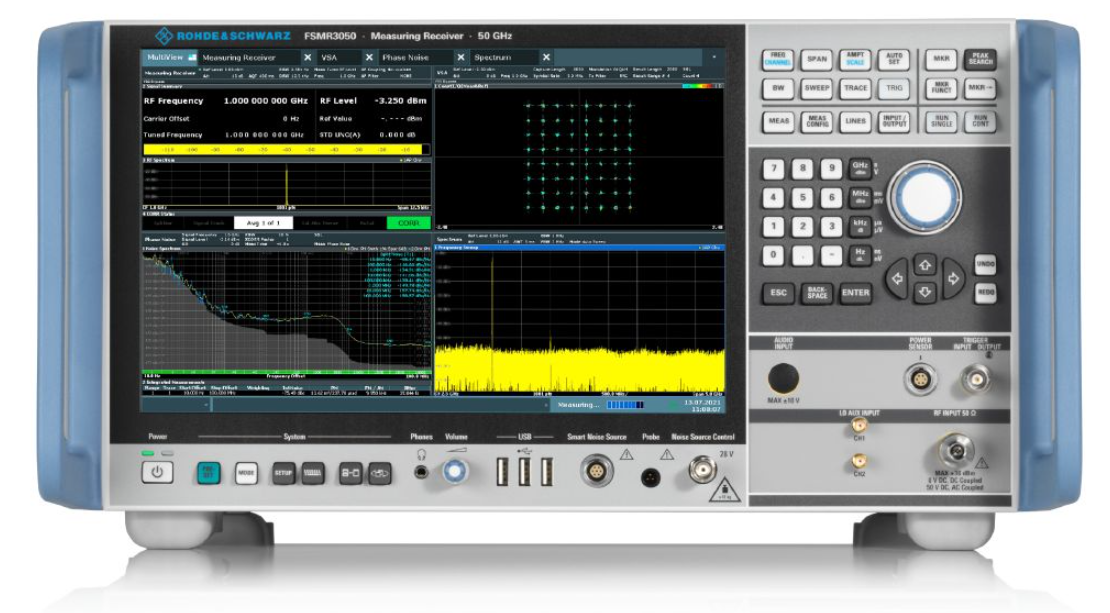Click the Volume control knob

(x=456, y=470)
